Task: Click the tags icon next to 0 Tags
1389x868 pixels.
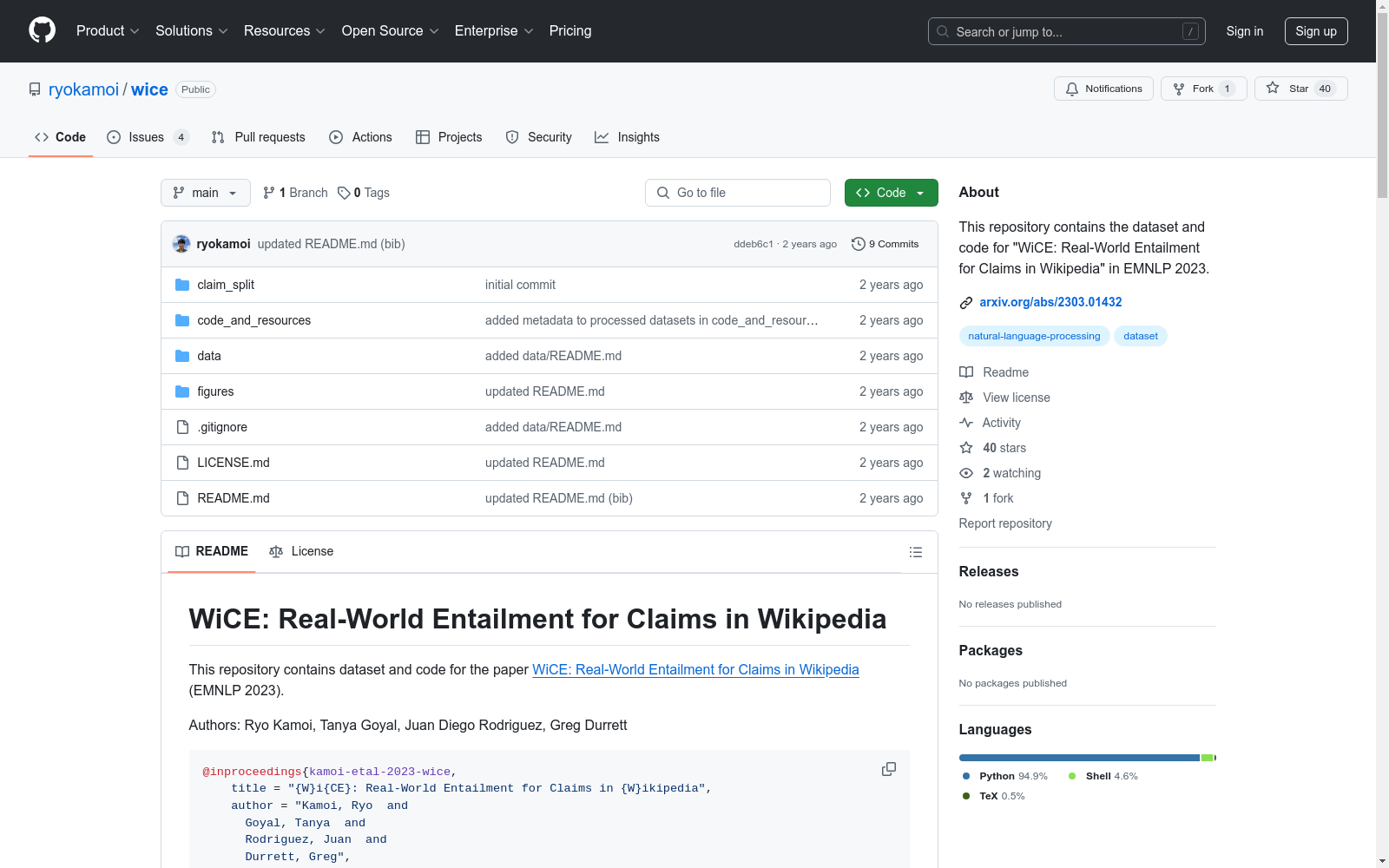Action: point(344,193)
